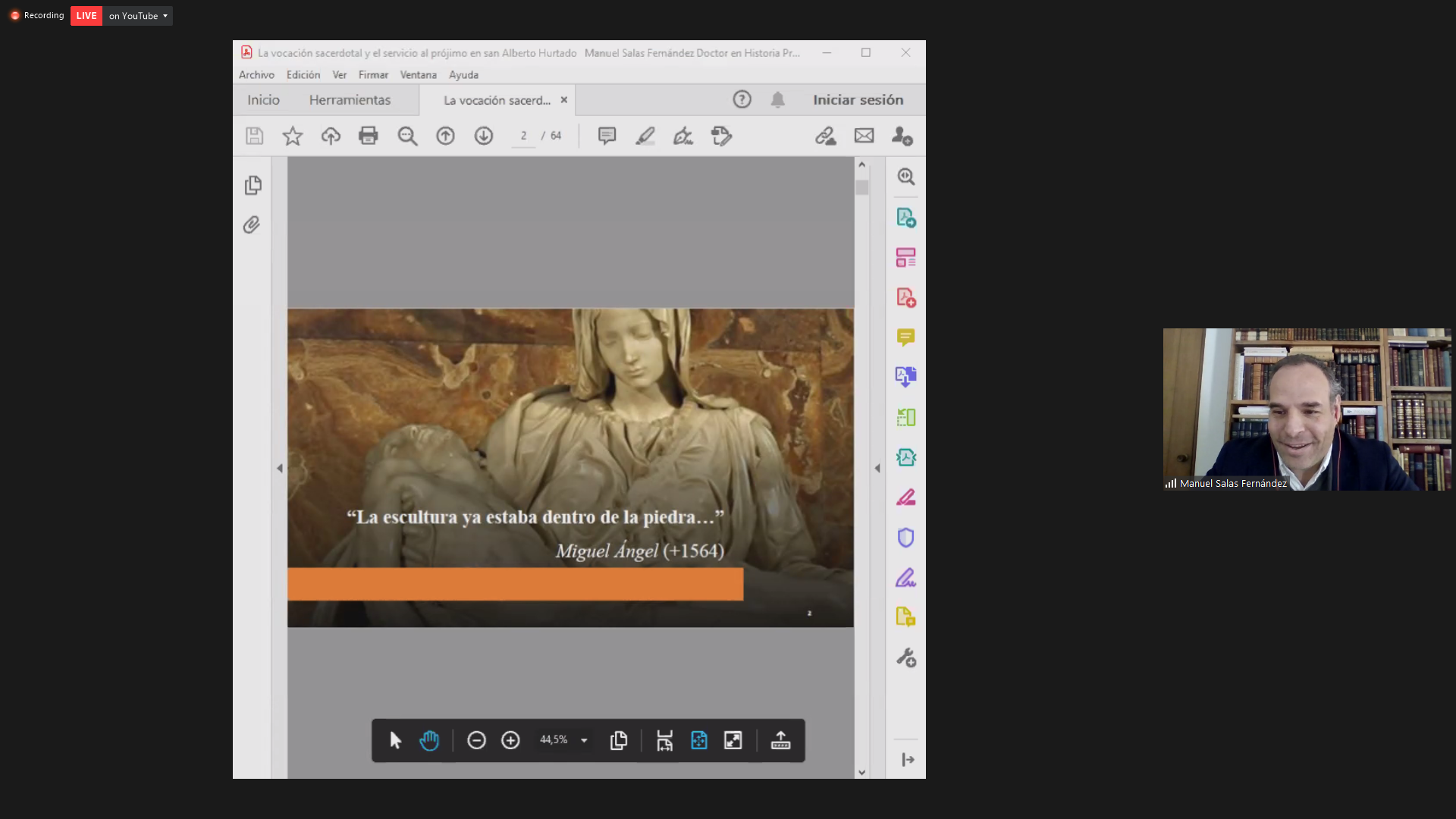Share a link with chain icon

825,136
